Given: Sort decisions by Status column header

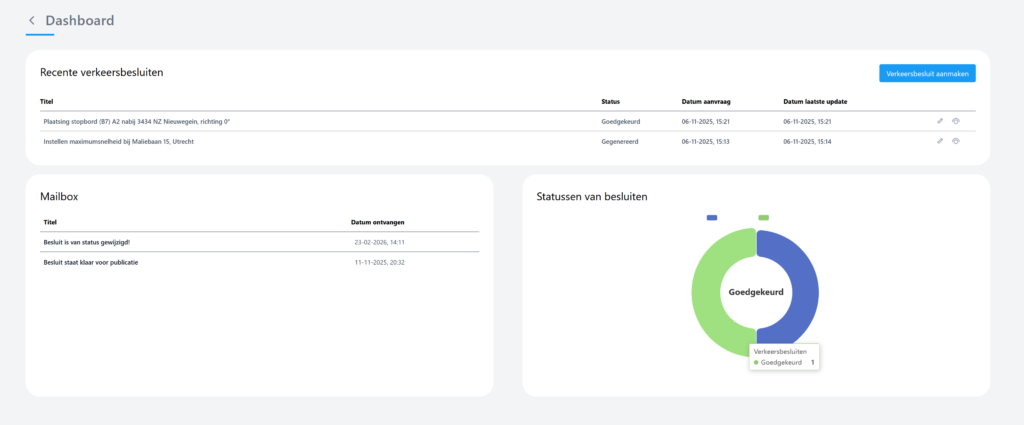Looking at the screenshot, I should [x=611, y=102].
